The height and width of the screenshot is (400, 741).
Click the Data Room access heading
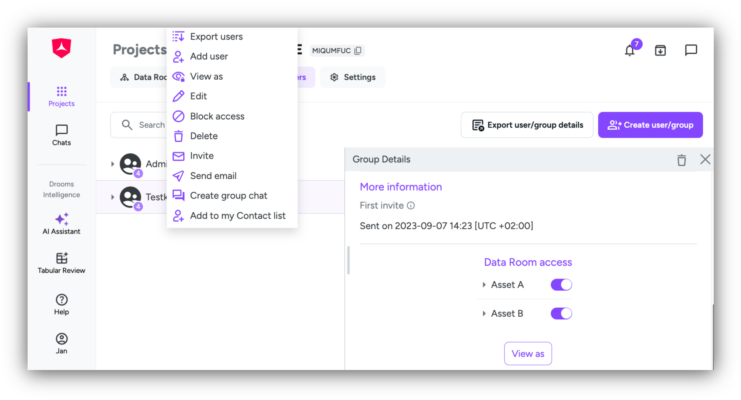coord(528,262)
